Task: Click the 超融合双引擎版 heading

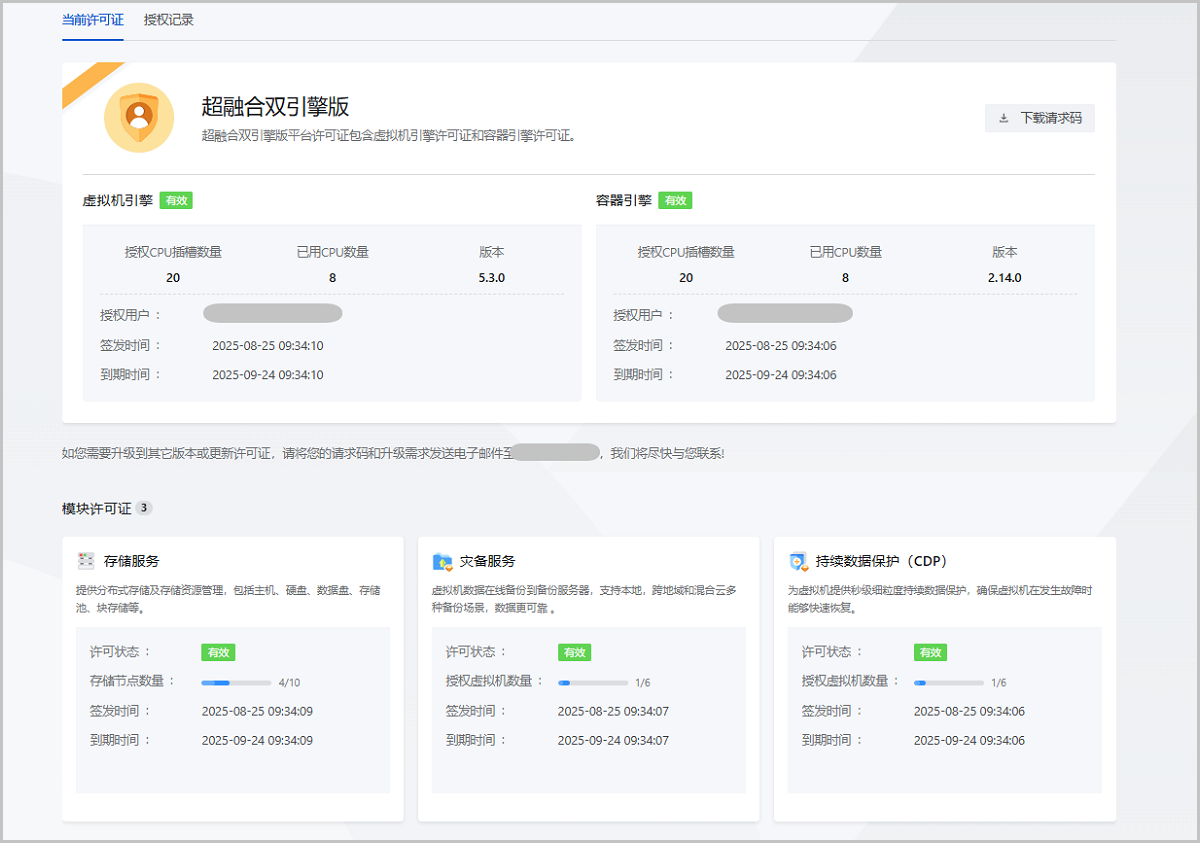Action: tap(275, 107)
